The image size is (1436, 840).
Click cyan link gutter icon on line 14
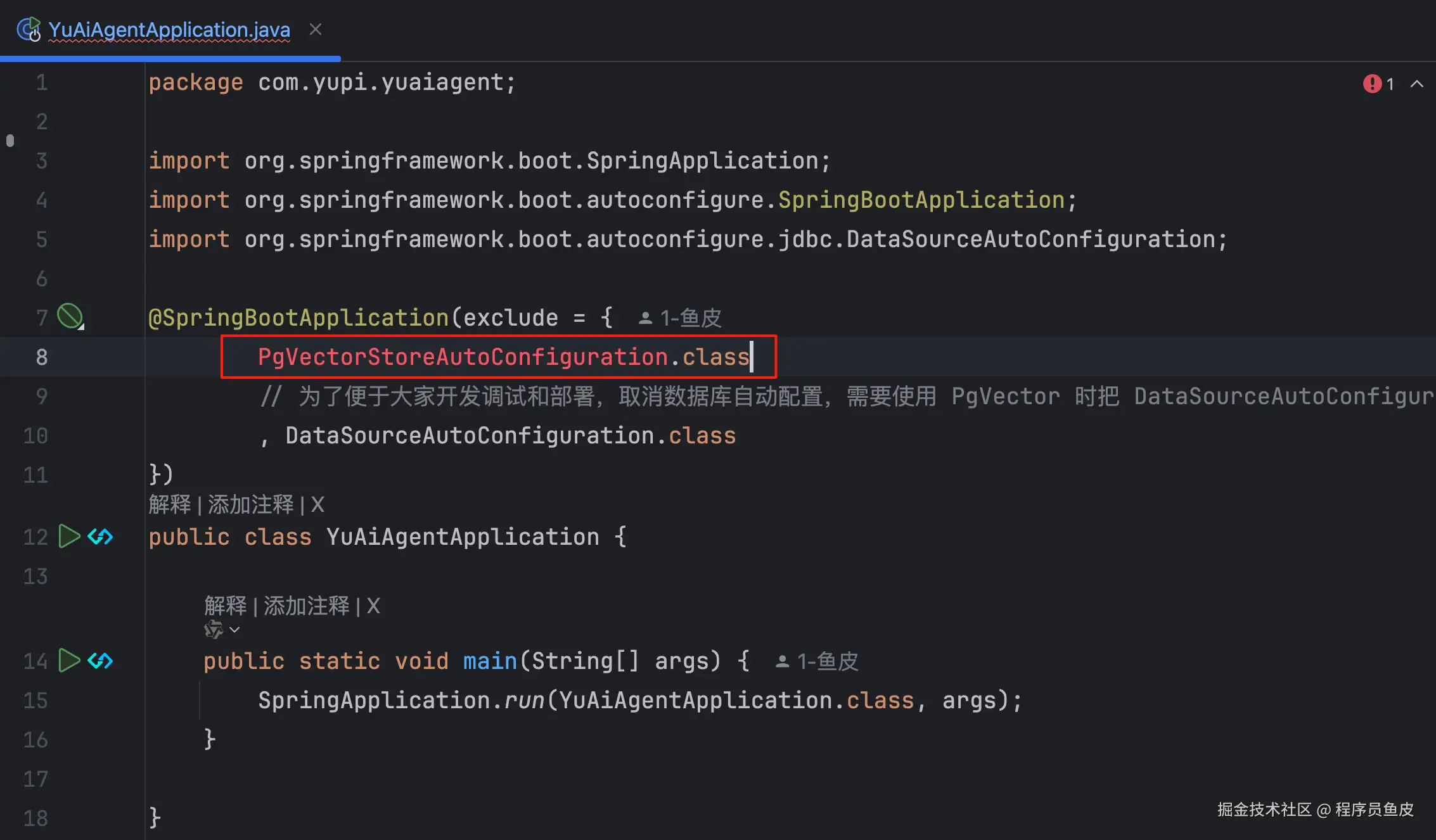click(100, 661)
